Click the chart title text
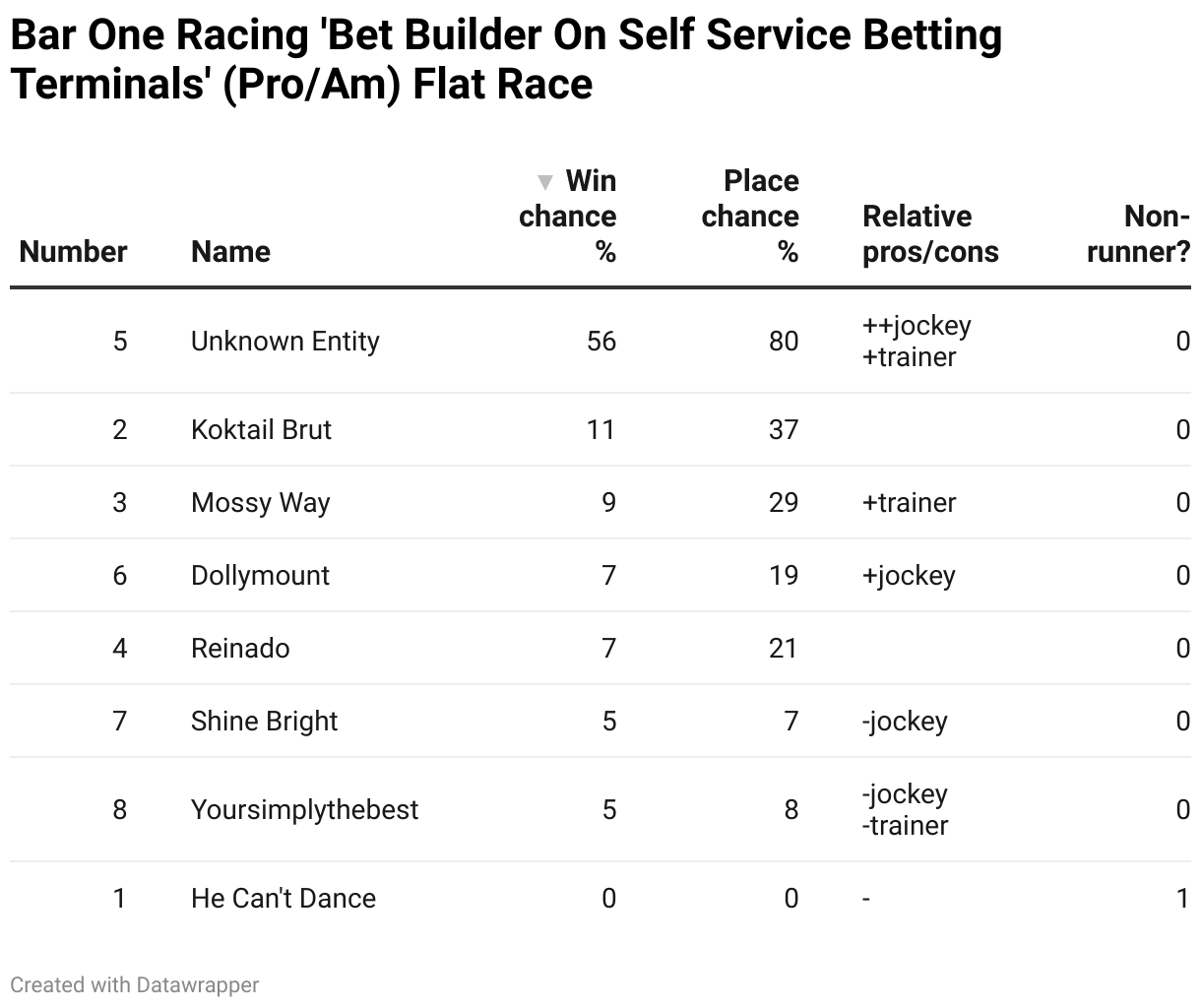The width and height of the screenshot is (1201, 1008). [x=506, y=59]
